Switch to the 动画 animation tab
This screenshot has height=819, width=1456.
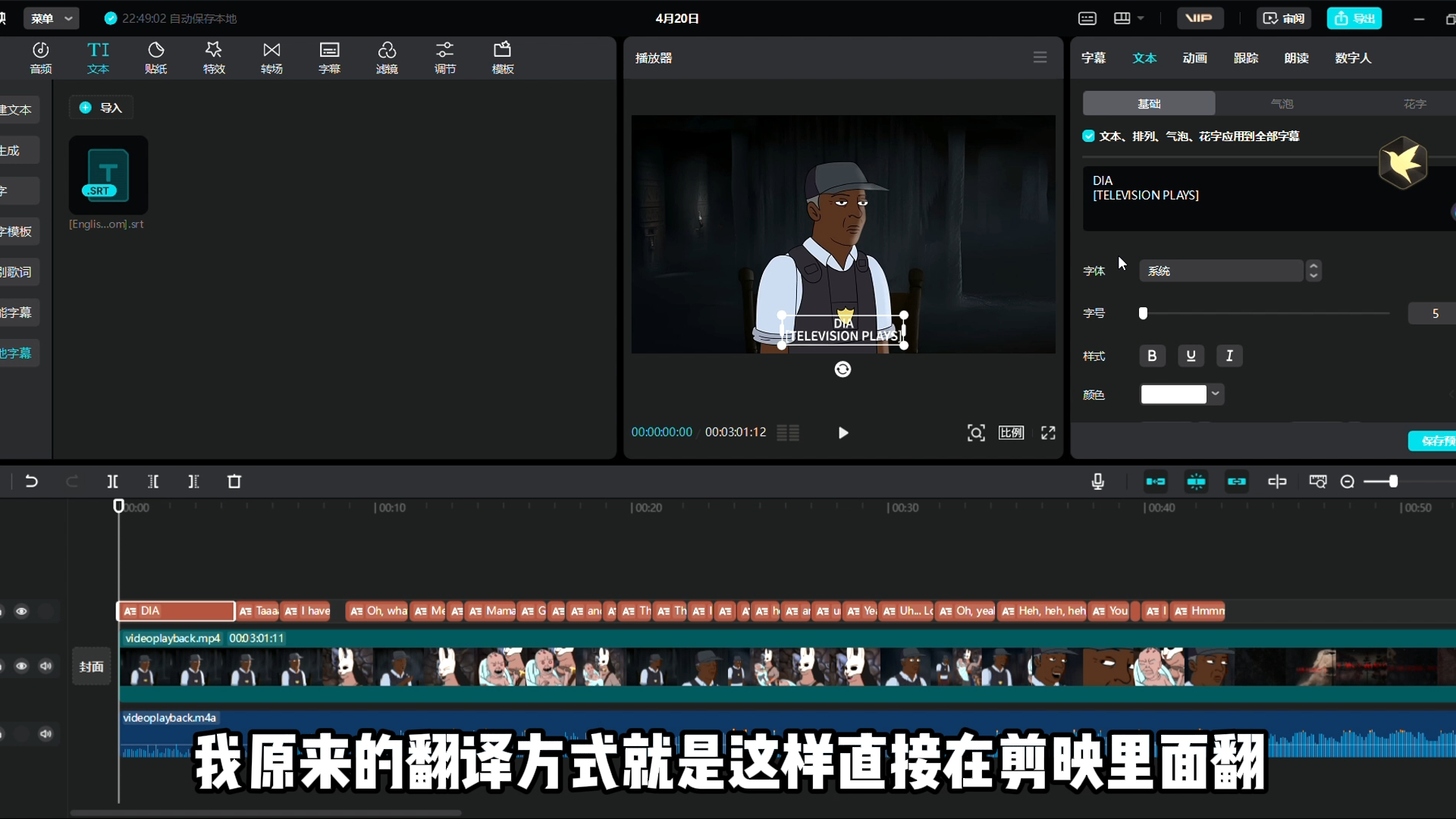coord(1195,58)
